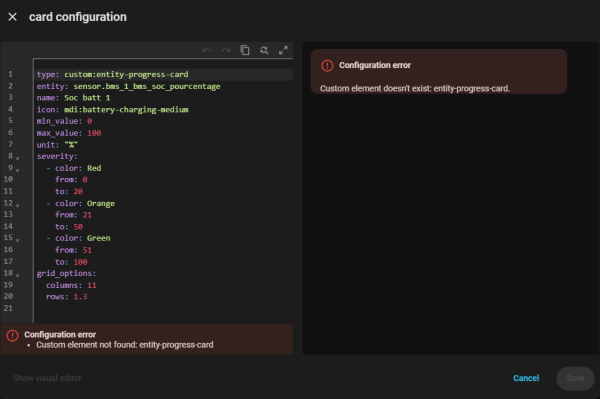Click the unit: "%" line
Screen dimensions: 600x399
pos(57,145)
